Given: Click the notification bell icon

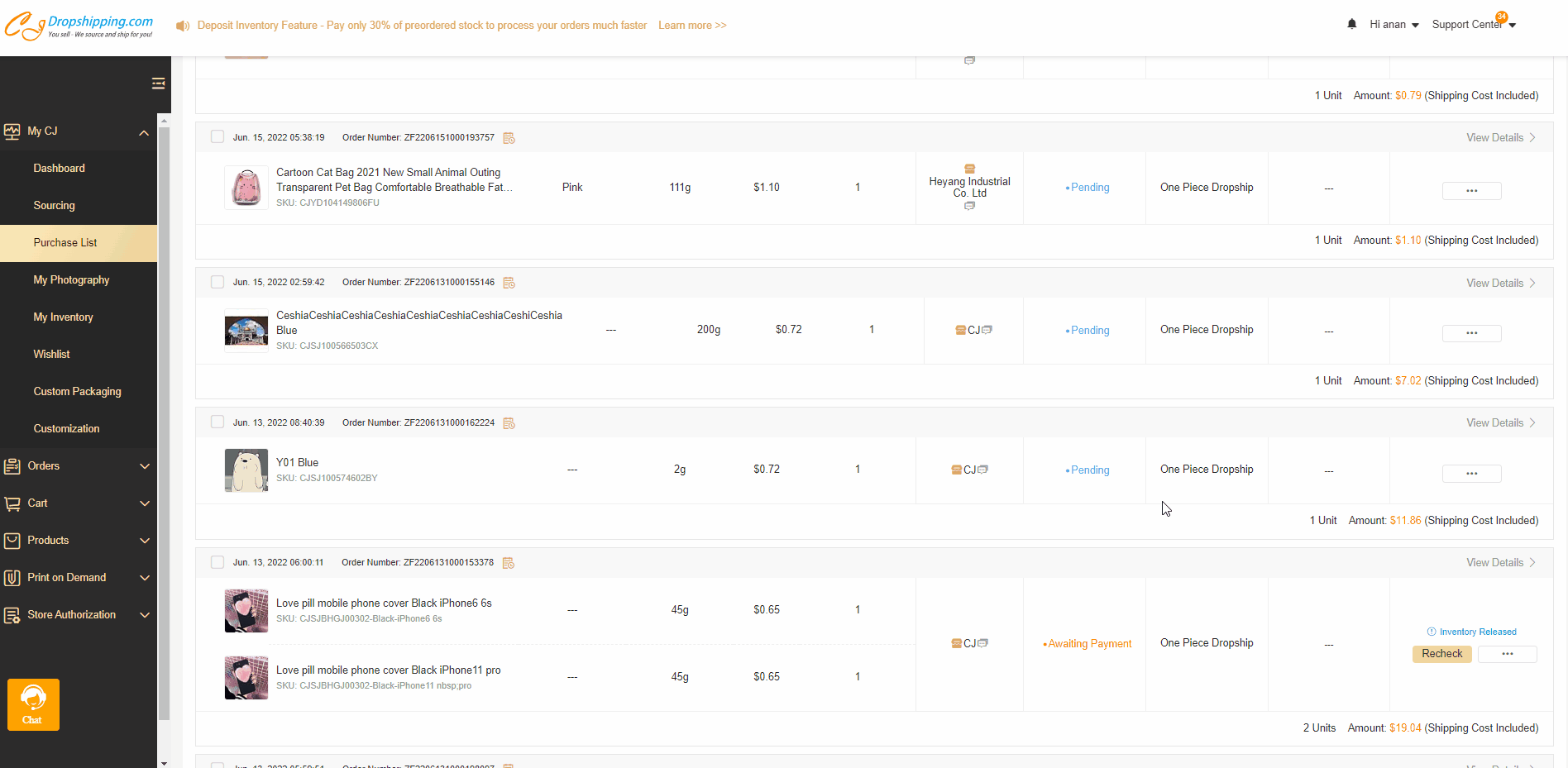Looking at the screenshot, I should [x=1351, y=24].
